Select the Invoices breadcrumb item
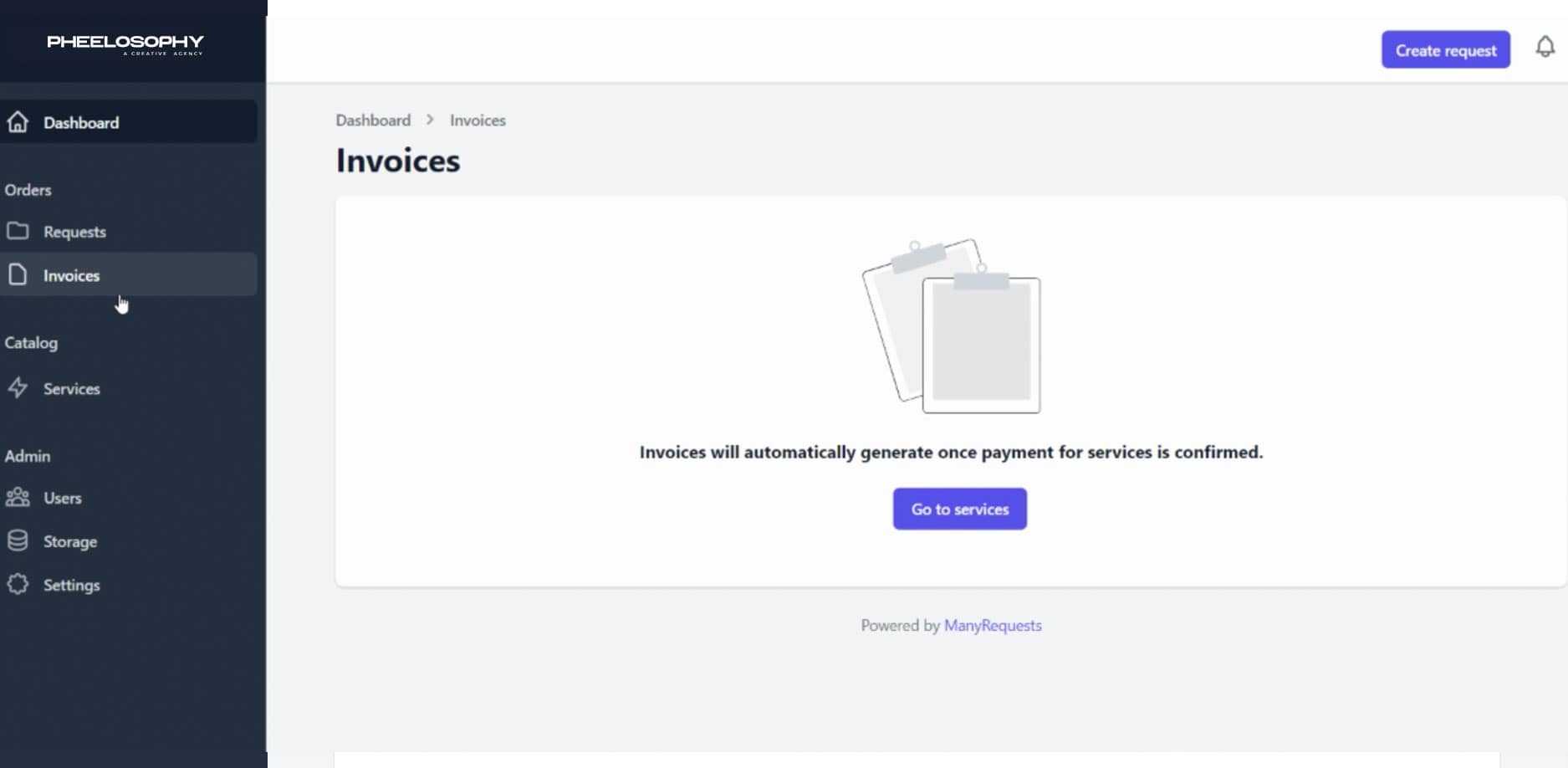1568x768 pixels. (478, 120)
